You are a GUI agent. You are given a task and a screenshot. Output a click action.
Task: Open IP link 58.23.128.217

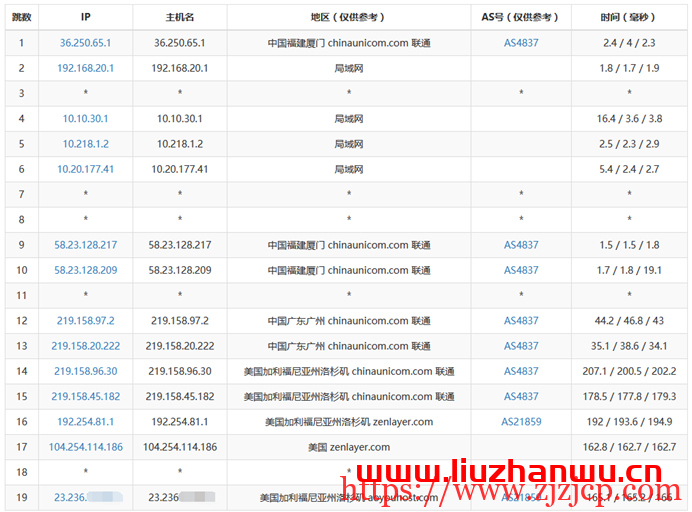point(85,245)
